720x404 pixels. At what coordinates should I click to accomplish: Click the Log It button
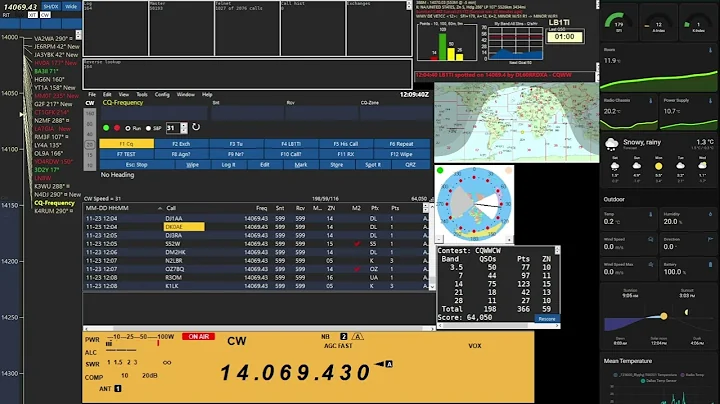228,165
